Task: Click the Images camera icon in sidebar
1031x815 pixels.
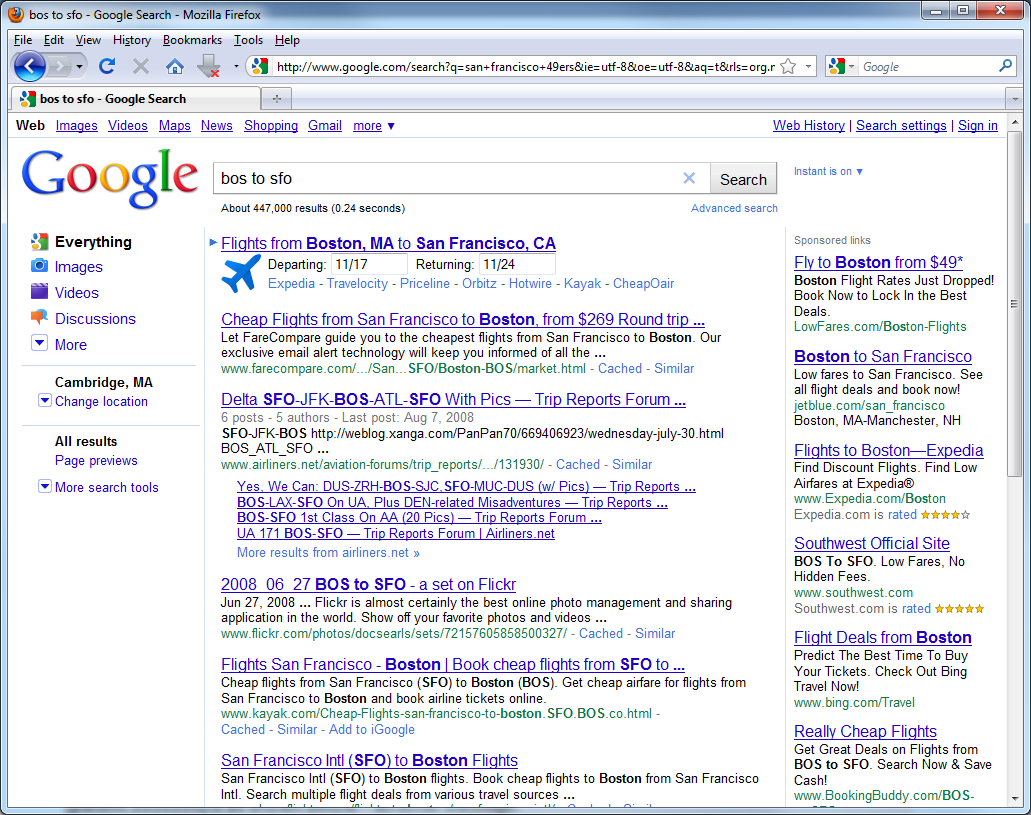Action: 39,266
